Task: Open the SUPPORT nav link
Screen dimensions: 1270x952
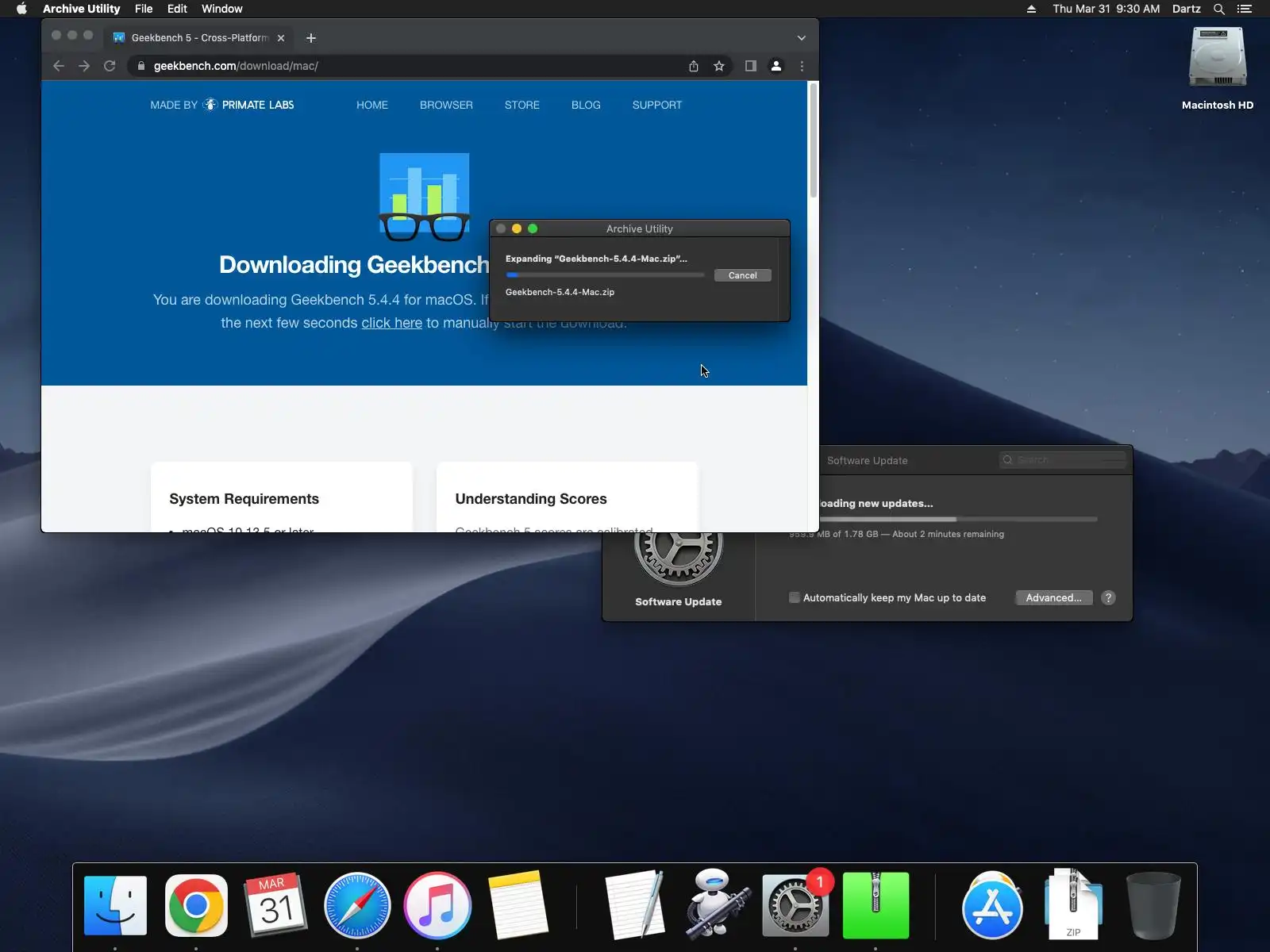Action: tap(657, 105)
